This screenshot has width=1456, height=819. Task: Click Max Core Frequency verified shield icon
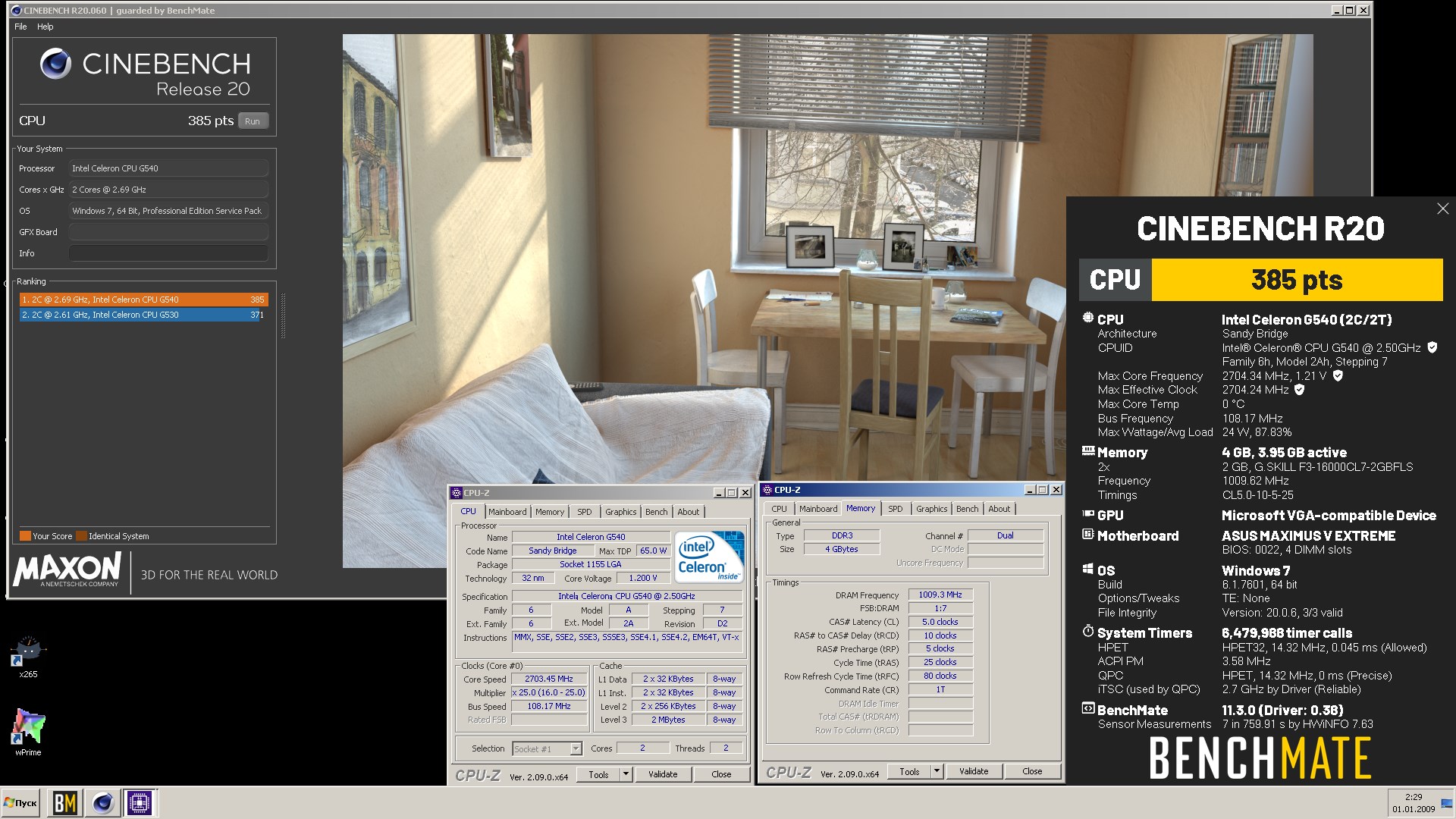1338,375
